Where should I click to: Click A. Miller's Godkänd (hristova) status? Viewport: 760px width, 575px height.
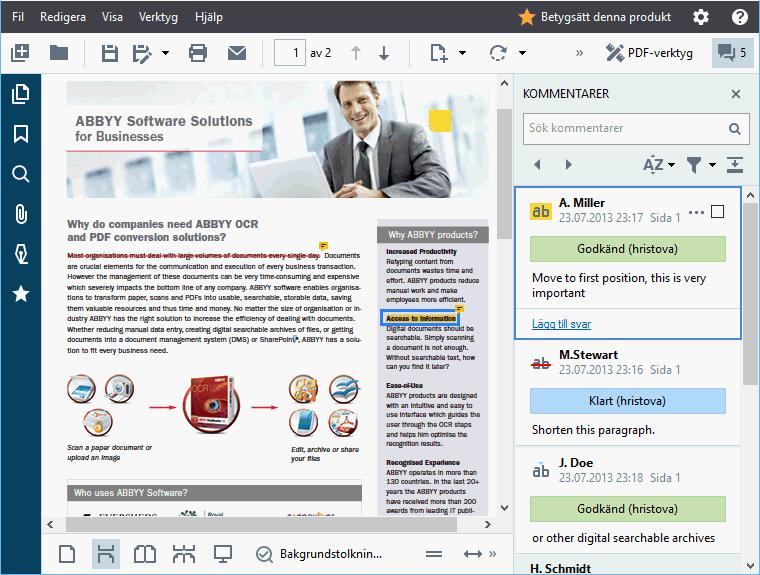click(628, 249)
